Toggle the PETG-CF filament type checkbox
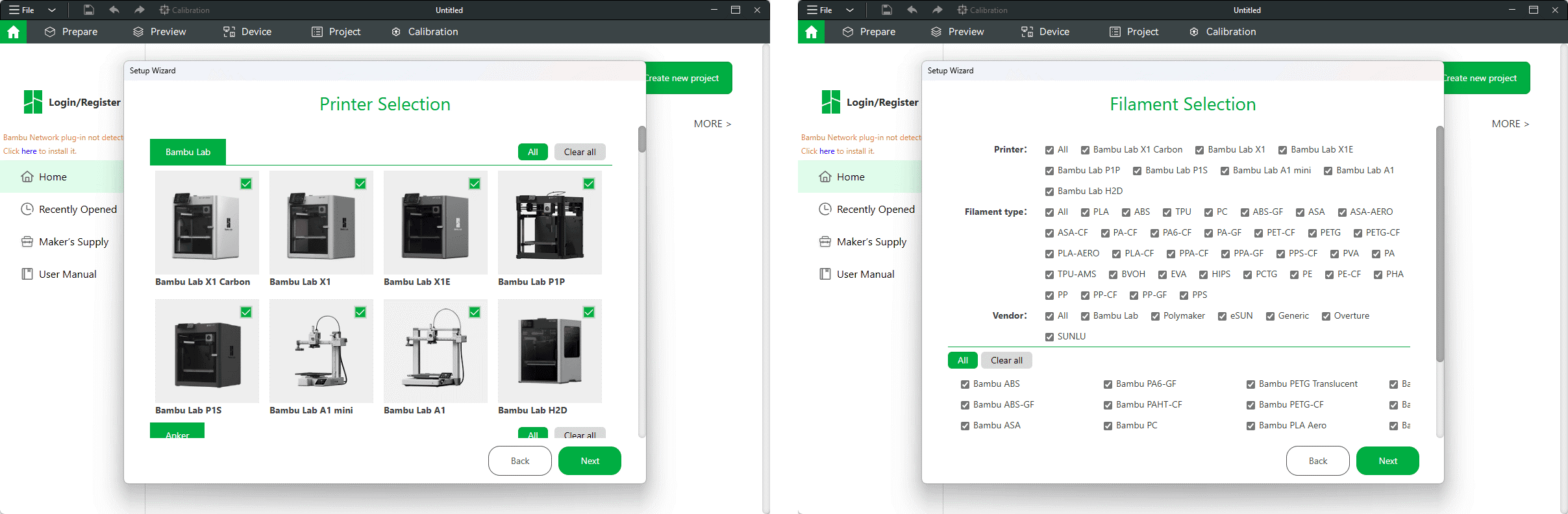Screen dimensions: 1568x514 tap(1358, 233)
